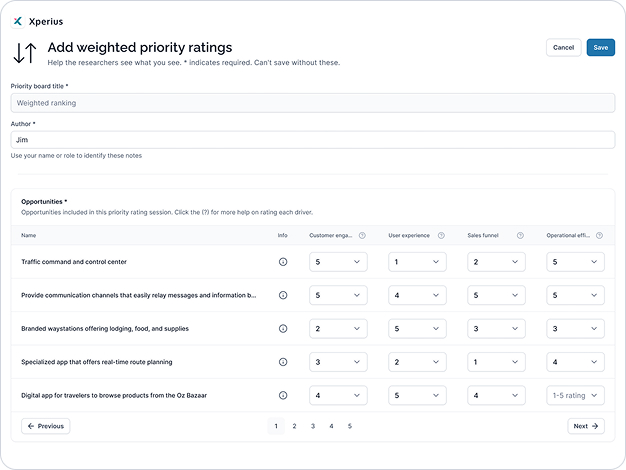
Task: Open Sales funnel rating for Branded waystations row
Action: [496, 329]
